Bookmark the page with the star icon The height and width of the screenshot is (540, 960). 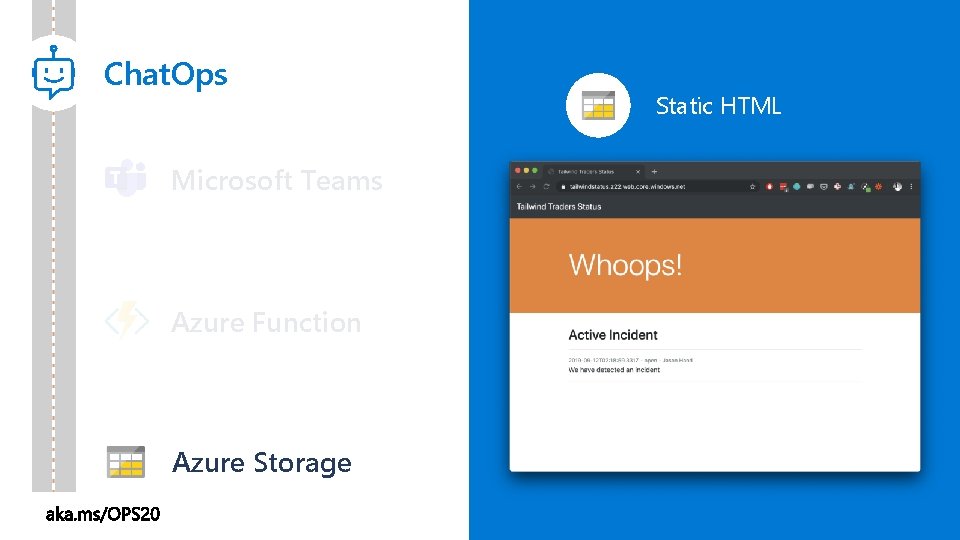(752, 187)
